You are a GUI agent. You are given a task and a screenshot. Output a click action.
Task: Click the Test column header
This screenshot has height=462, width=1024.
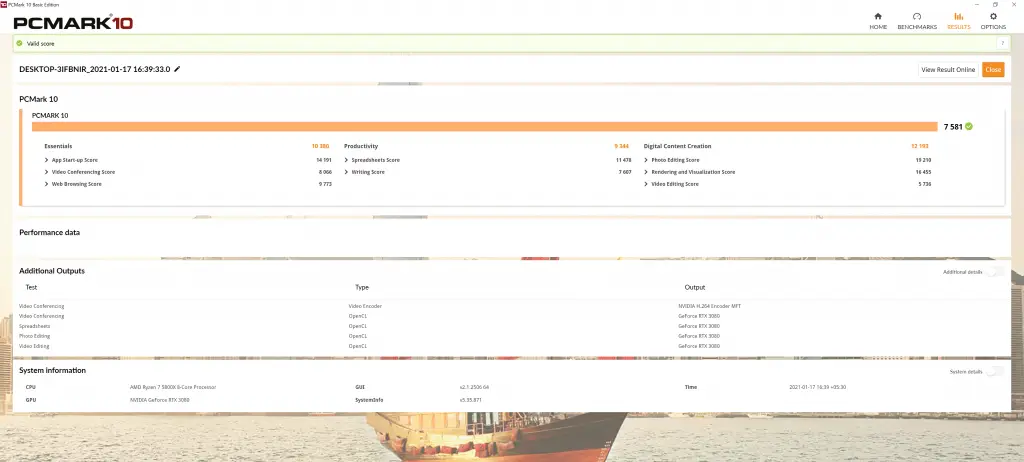point(31,287)
